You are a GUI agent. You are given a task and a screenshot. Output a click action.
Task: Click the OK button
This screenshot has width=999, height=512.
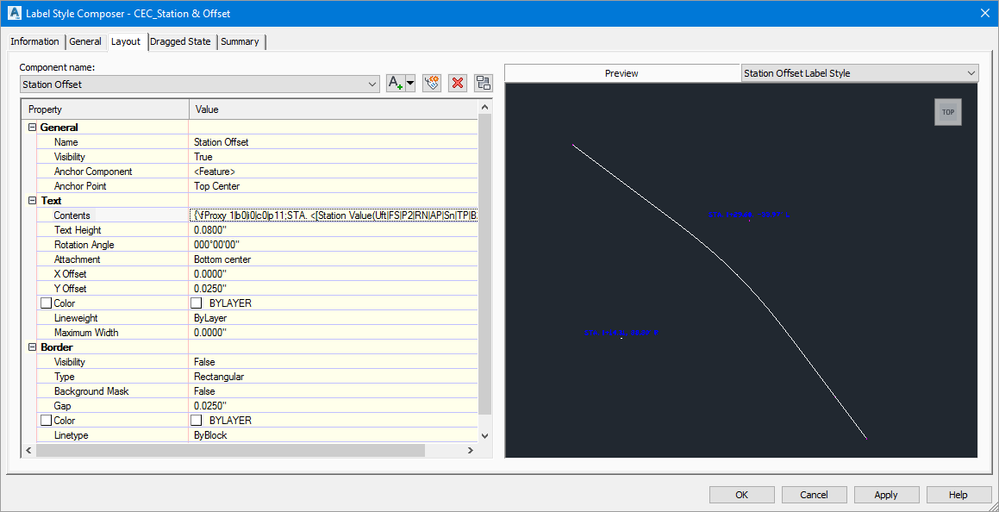[x=742, y=495]
